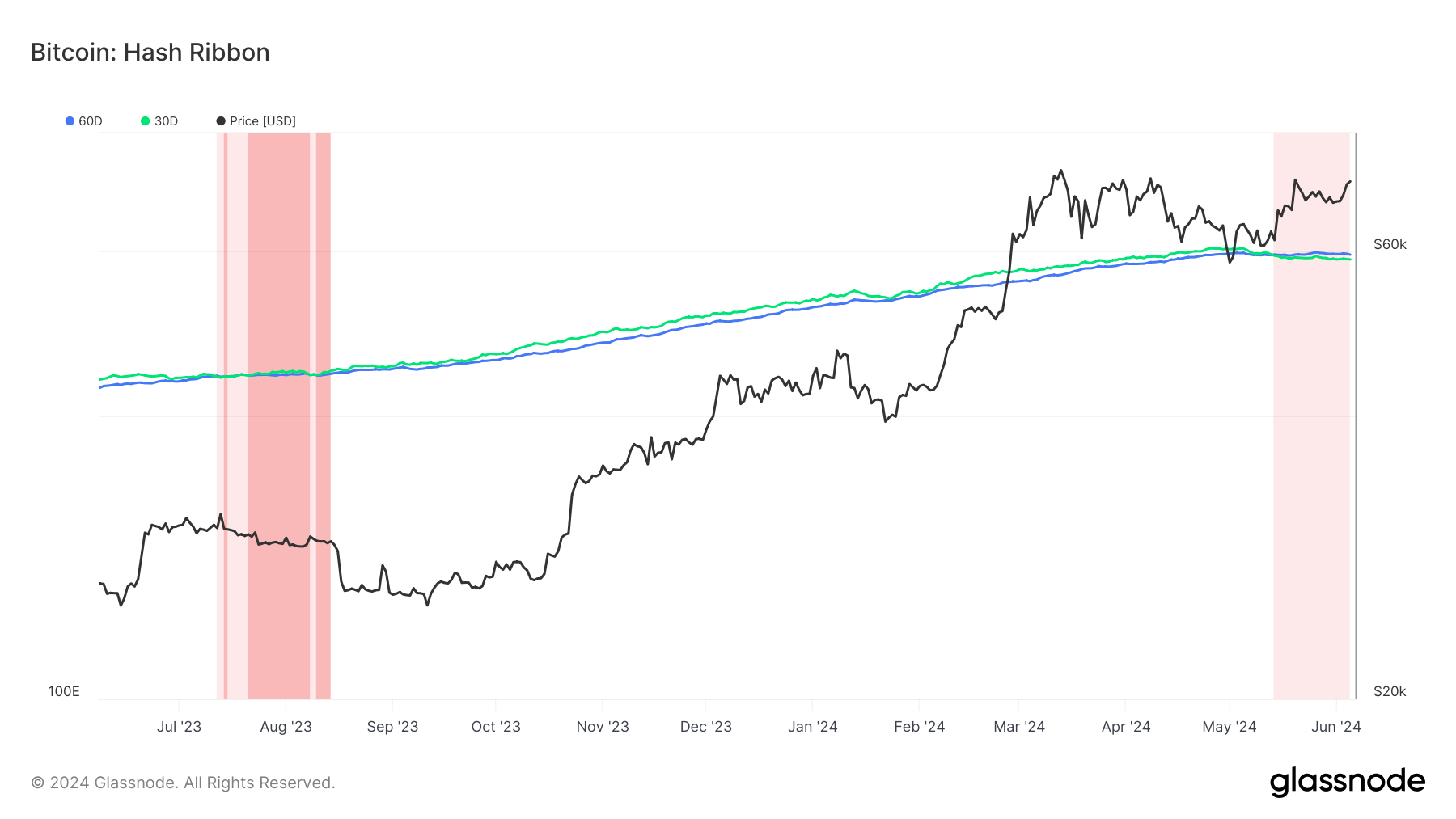Click the 100E hash rate axis label
The height and width of the screenshot is (819, 1456).
coord(64,691)
